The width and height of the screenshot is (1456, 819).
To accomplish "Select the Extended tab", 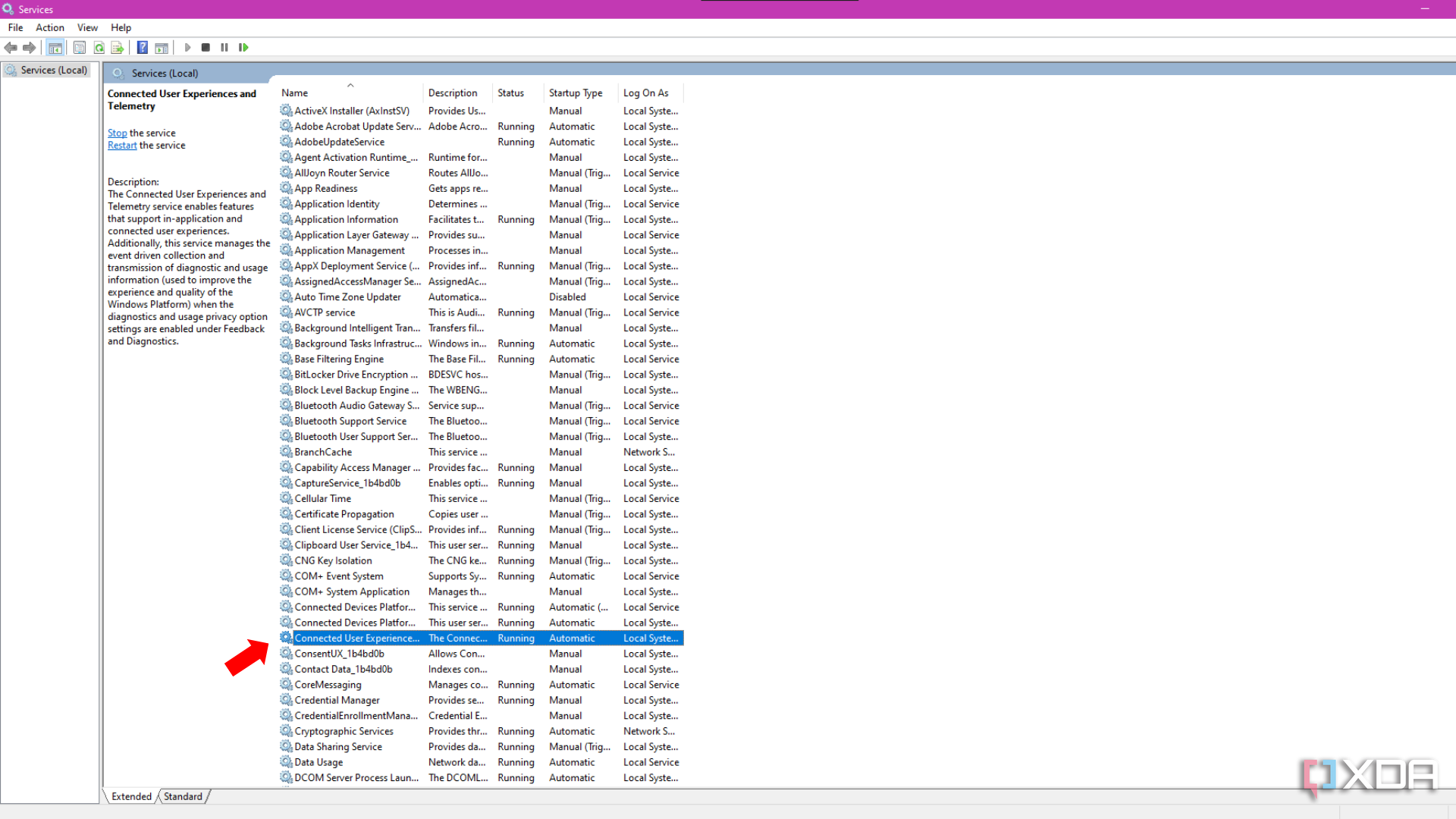I will (x=131, y=796).
